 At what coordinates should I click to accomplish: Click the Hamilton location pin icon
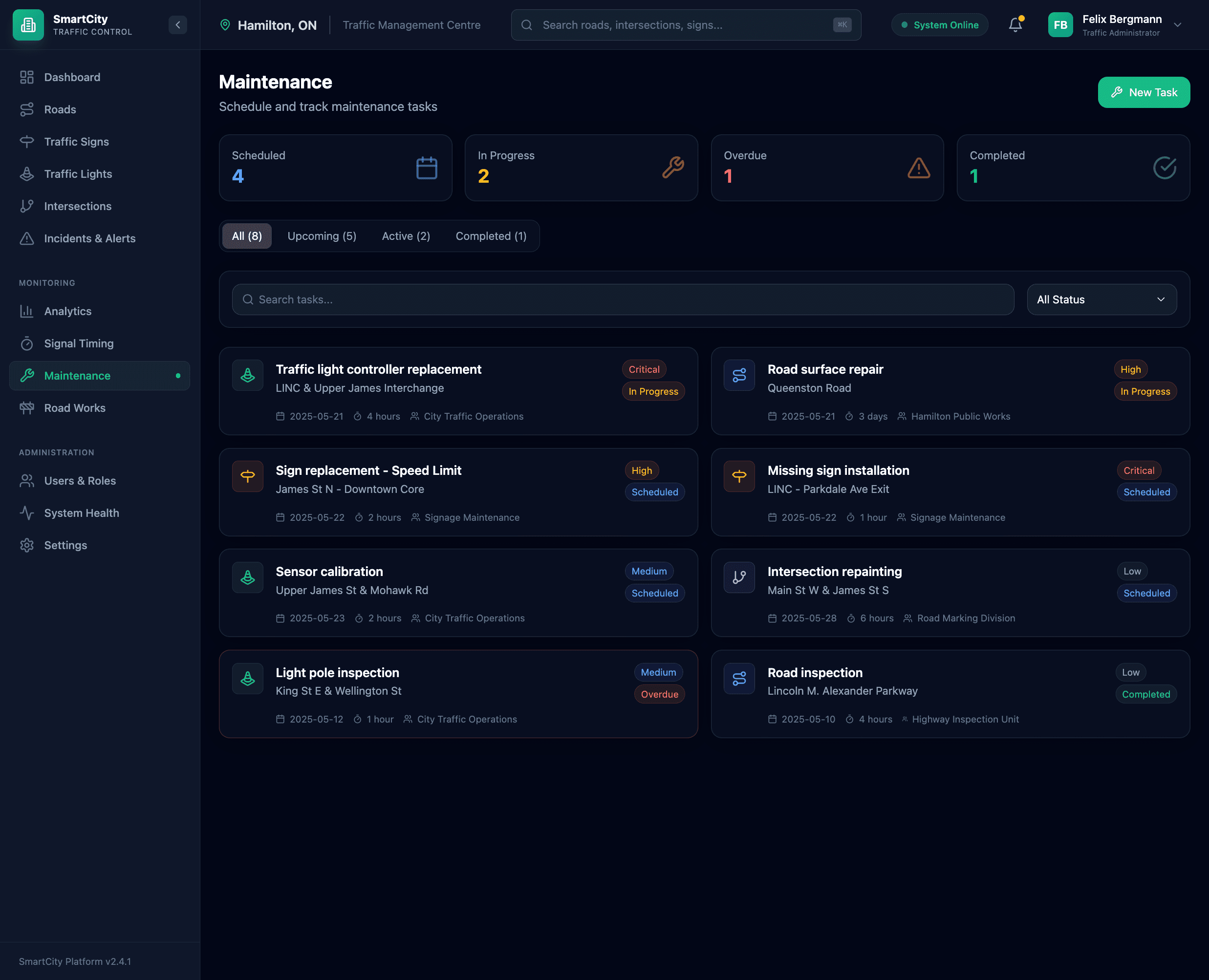(x=225, y=25)
